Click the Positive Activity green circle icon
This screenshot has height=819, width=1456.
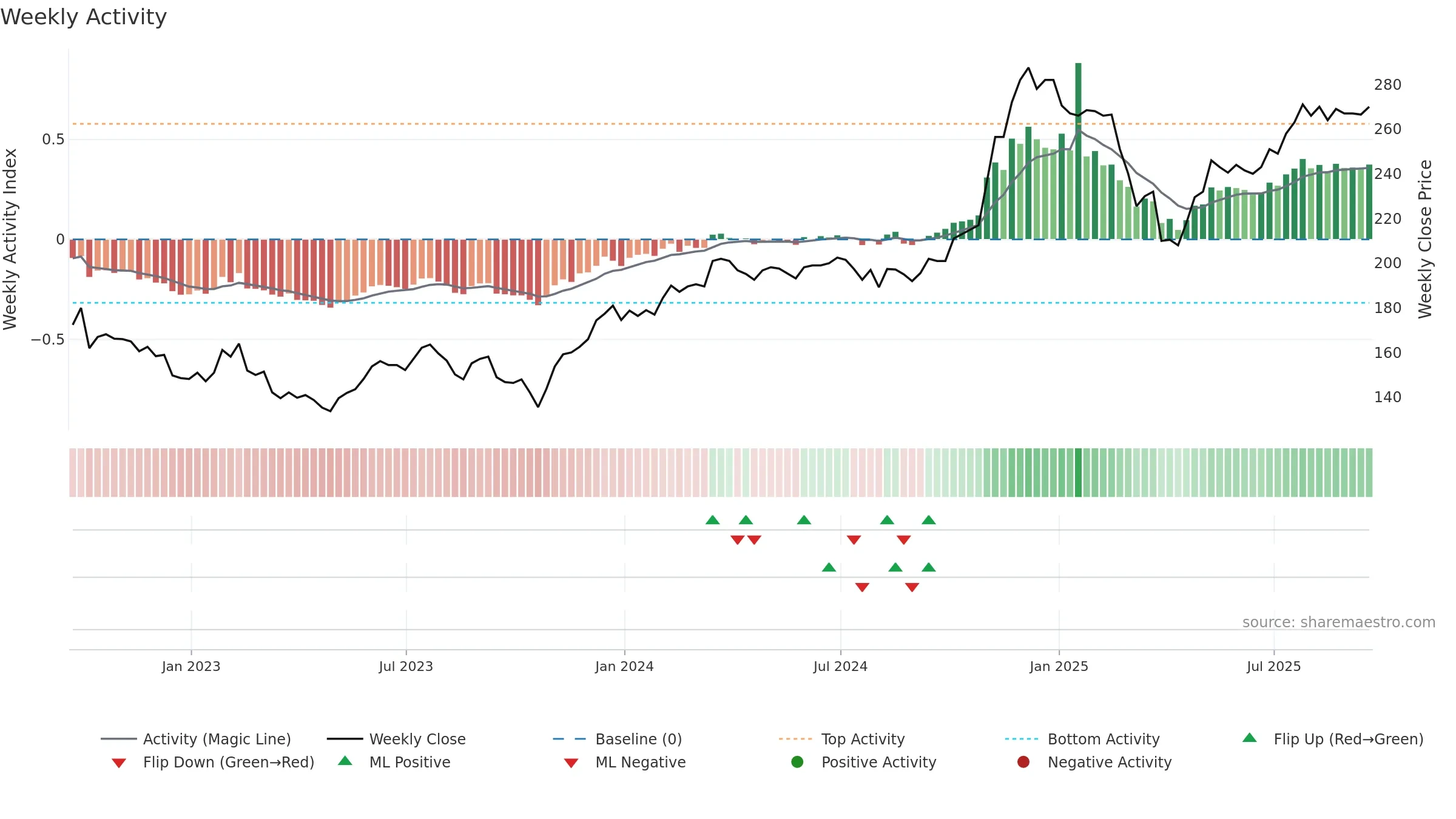click(x=797, y=762)
